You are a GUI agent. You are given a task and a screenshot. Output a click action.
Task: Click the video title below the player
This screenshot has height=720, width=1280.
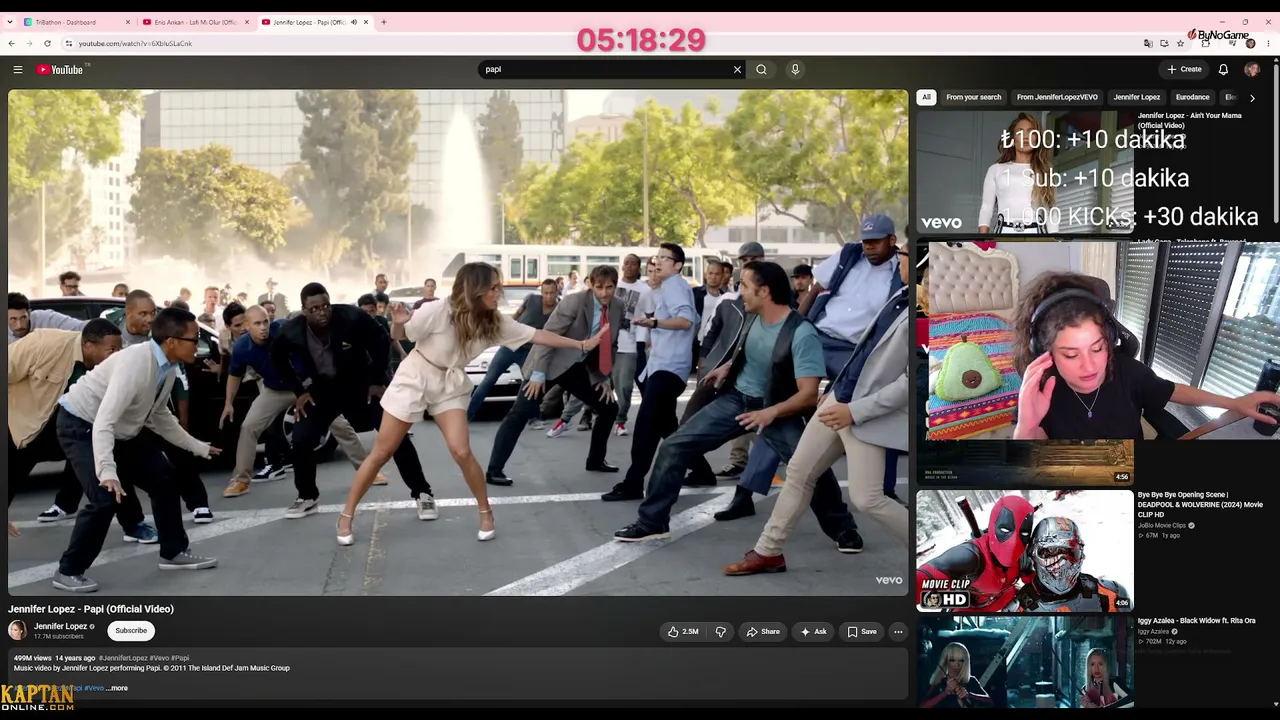click(91, 609)
